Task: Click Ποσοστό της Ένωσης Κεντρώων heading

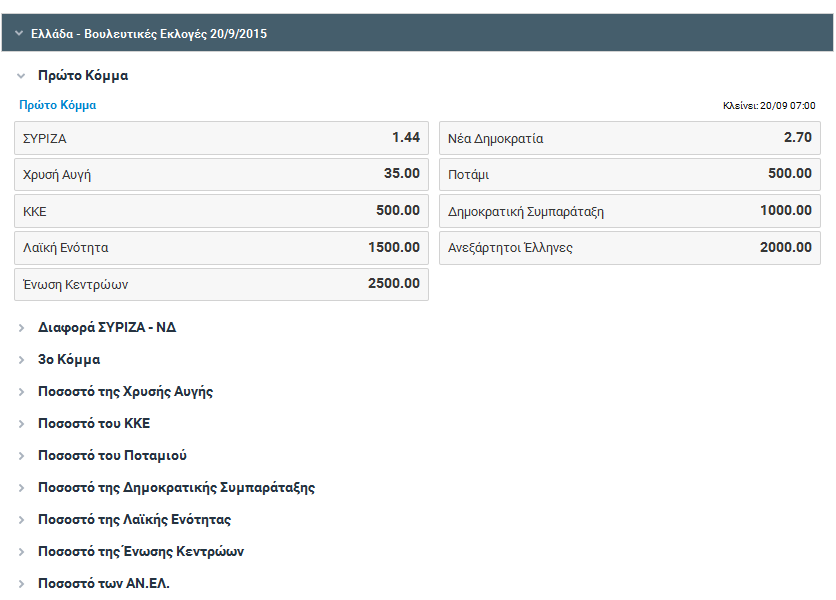Action: click(x=141, y=551)
